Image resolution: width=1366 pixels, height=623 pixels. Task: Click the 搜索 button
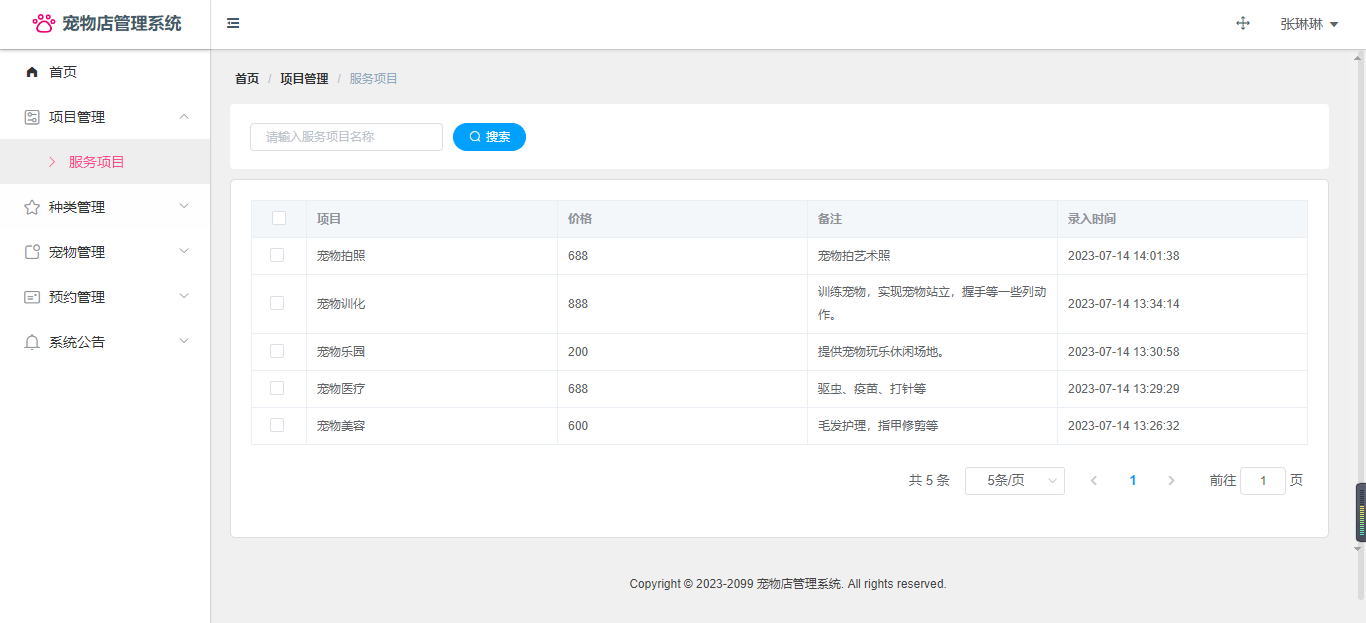(489, 137)
